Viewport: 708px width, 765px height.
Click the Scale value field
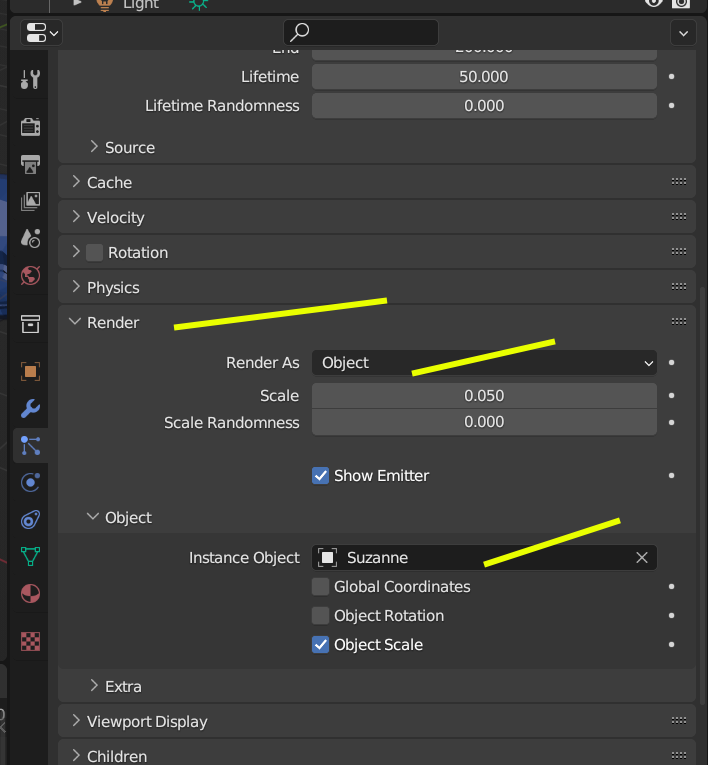click(x=484, y=396)
